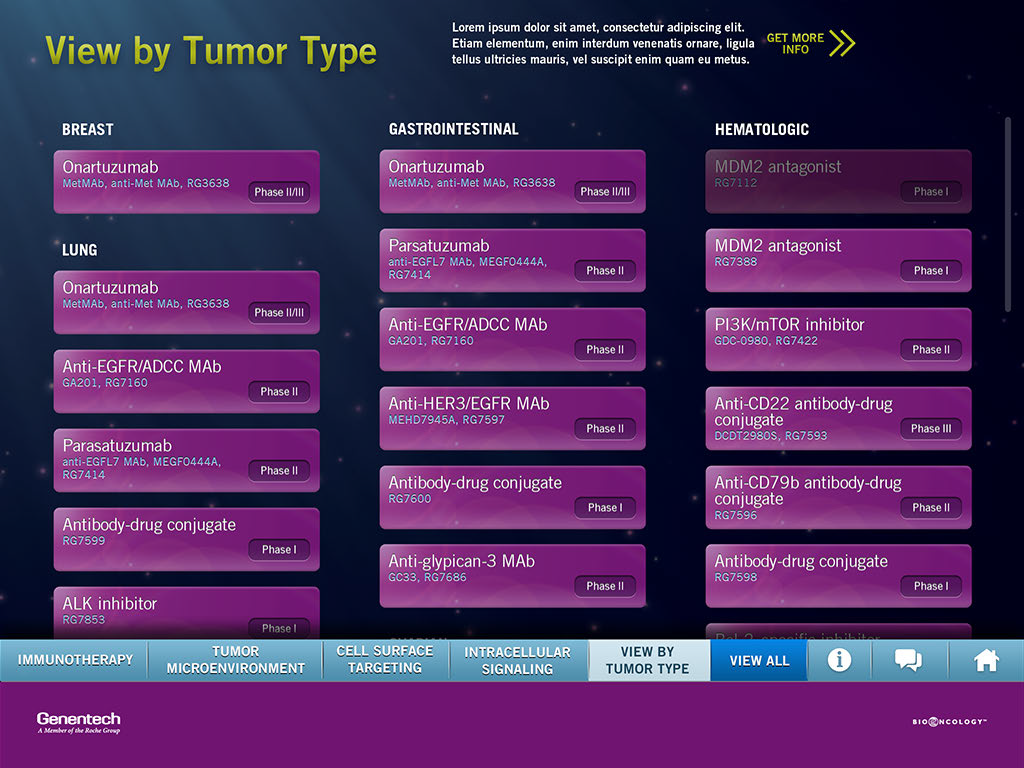This screenshot has width=1024, height=768.
Task: Go to the home icon
Action: coord(986,660)
